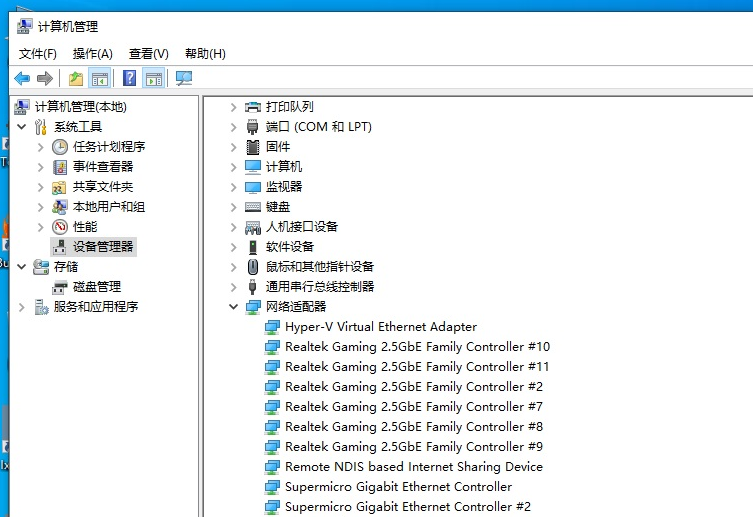Expand the 服务和应用程序 node
The width and height of the screenshot is (753, 517).
pyautogui.click(x=22, y=307)
